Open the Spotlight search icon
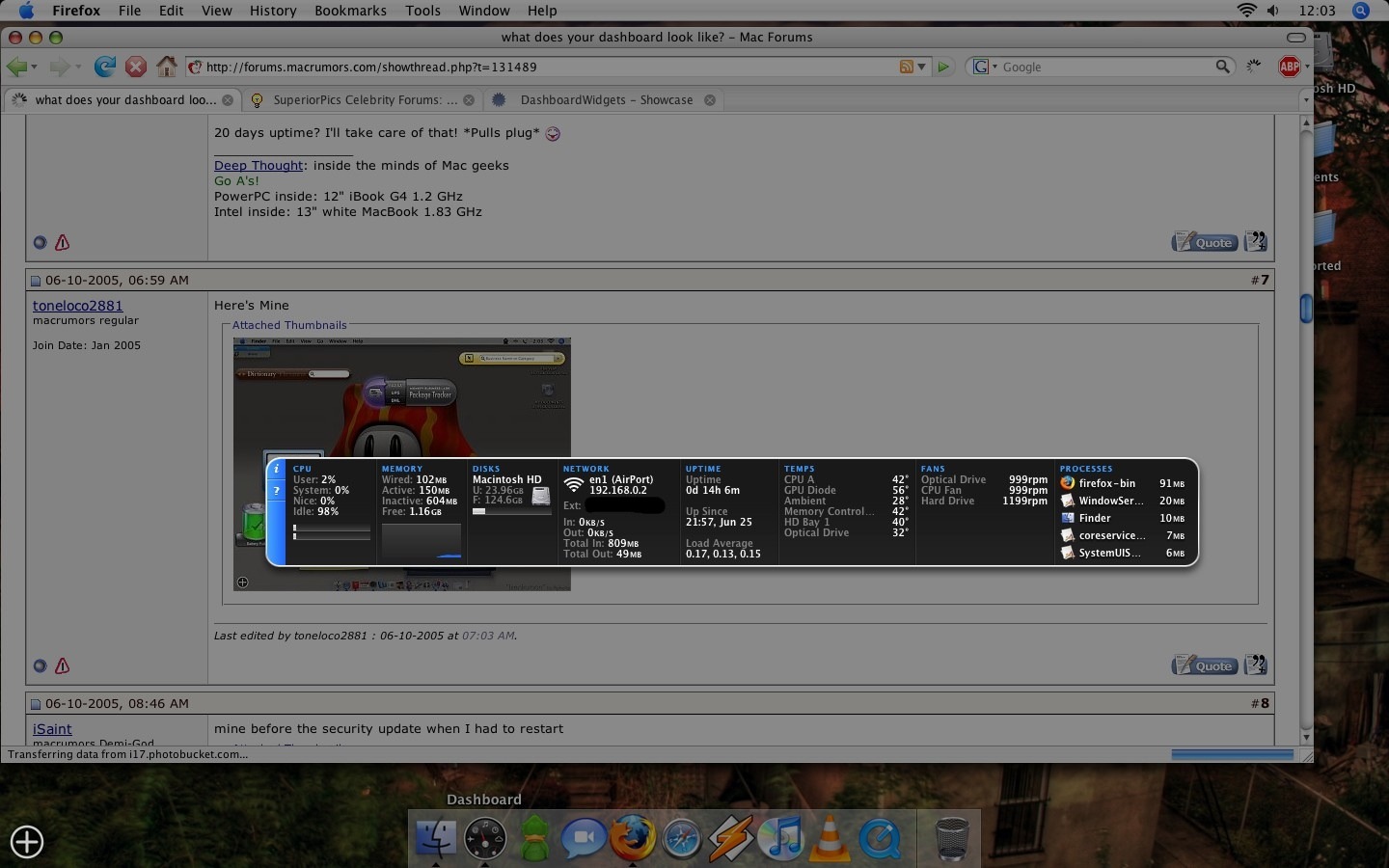The image size is (1389, 868). pos(1361,11)
